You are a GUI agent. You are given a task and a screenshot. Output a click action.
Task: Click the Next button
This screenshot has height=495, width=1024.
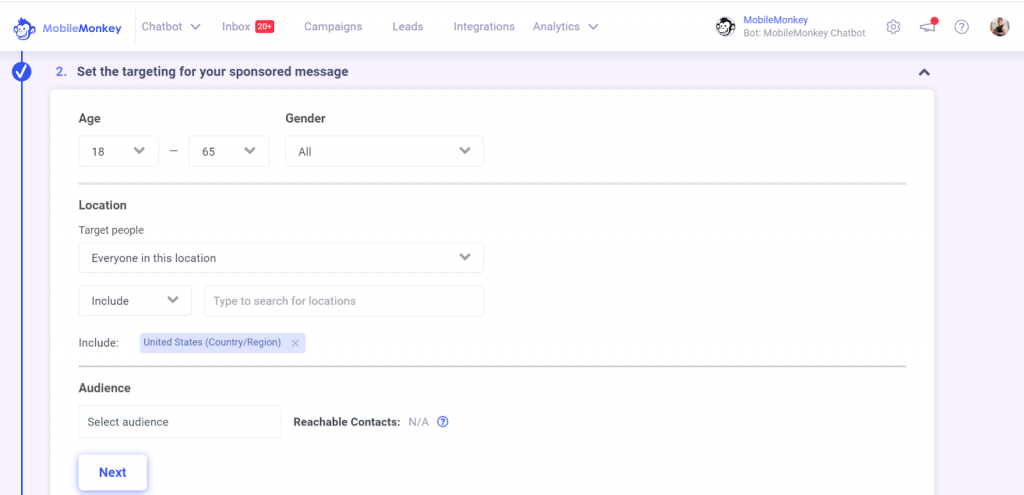[112, 472]
